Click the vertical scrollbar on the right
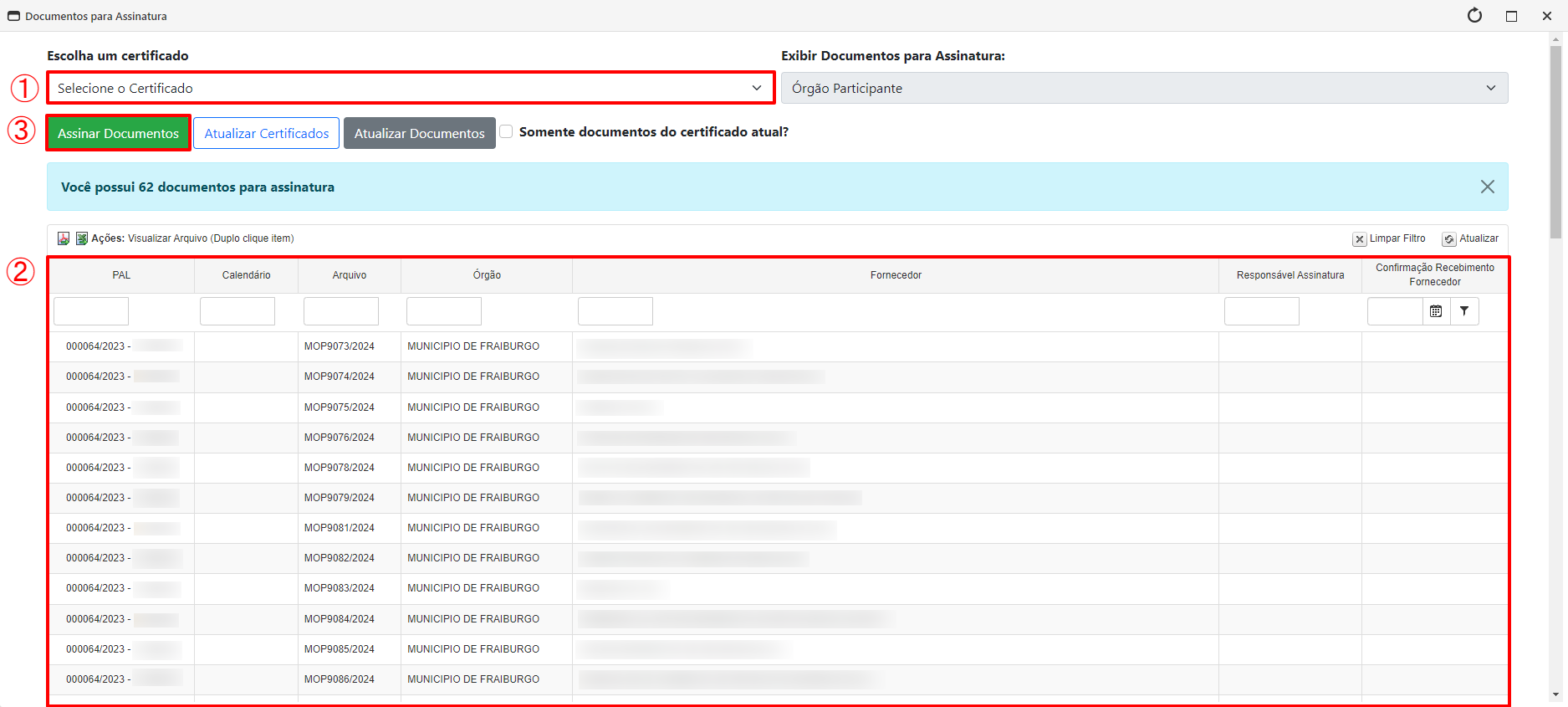Image resolution: width=1568 pixels, height=707 pixels. pos(1555,142)
